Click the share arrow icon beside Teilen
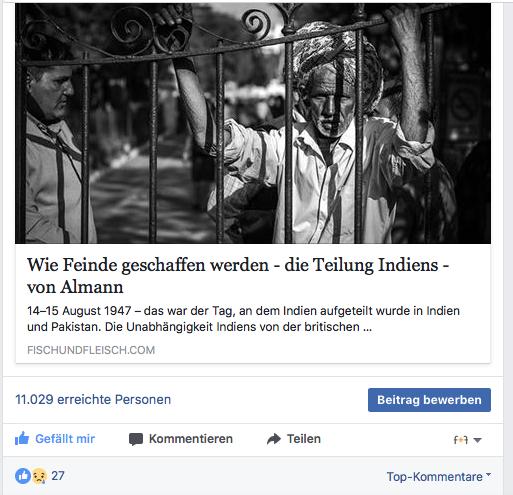This screenshot has width=513, height=495. click(x=274, y=439)
